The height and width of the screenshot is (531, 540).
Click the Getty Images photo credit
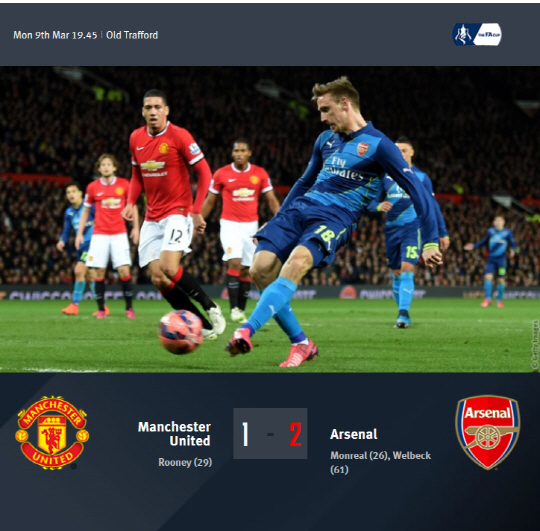coord(535,345)
